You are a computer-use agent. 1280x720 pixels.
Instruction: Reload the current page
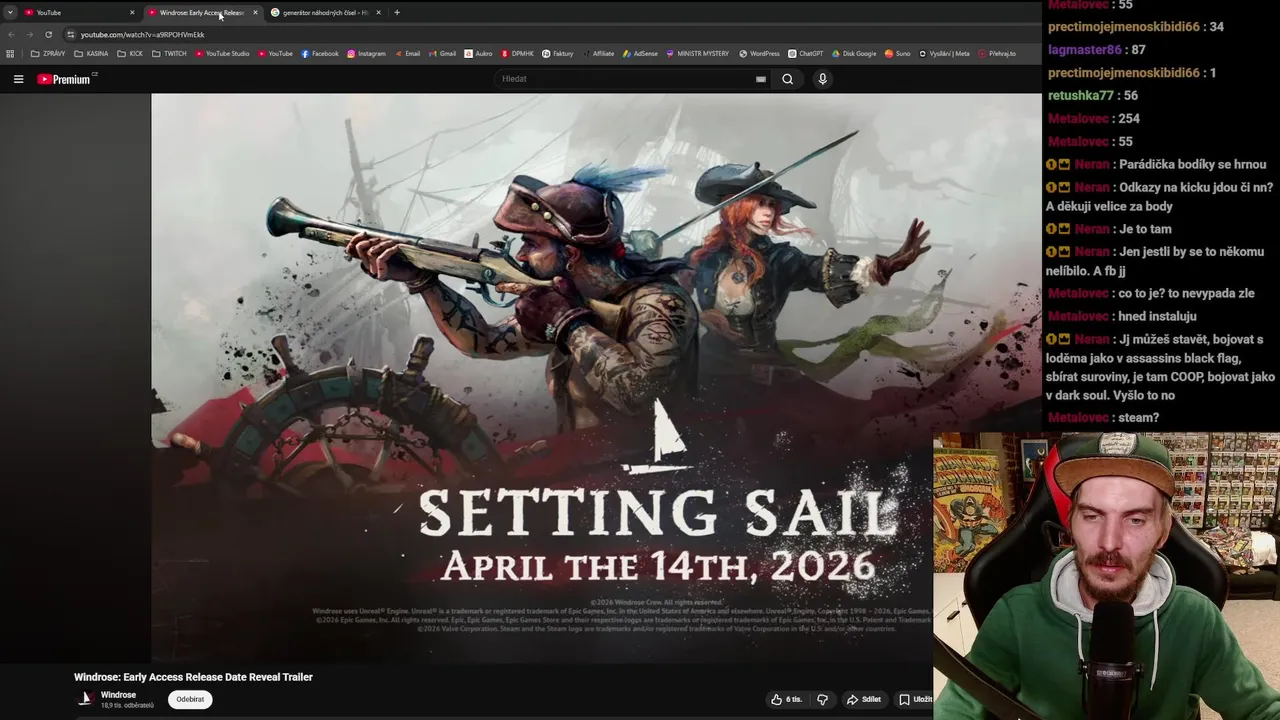[x=48, y=34]
